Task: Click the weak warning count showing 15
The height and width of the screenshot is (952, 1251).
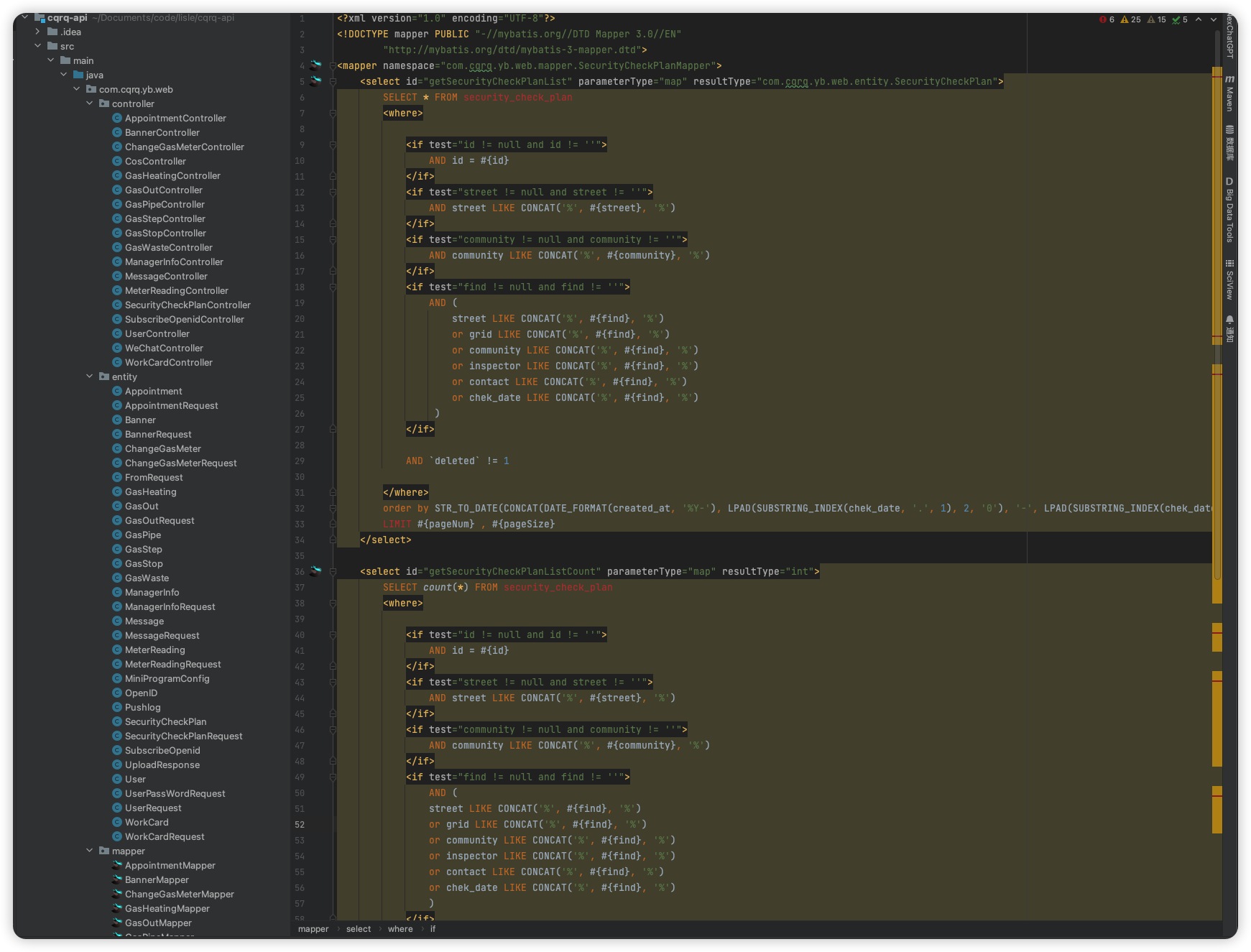Action: 1157,19
